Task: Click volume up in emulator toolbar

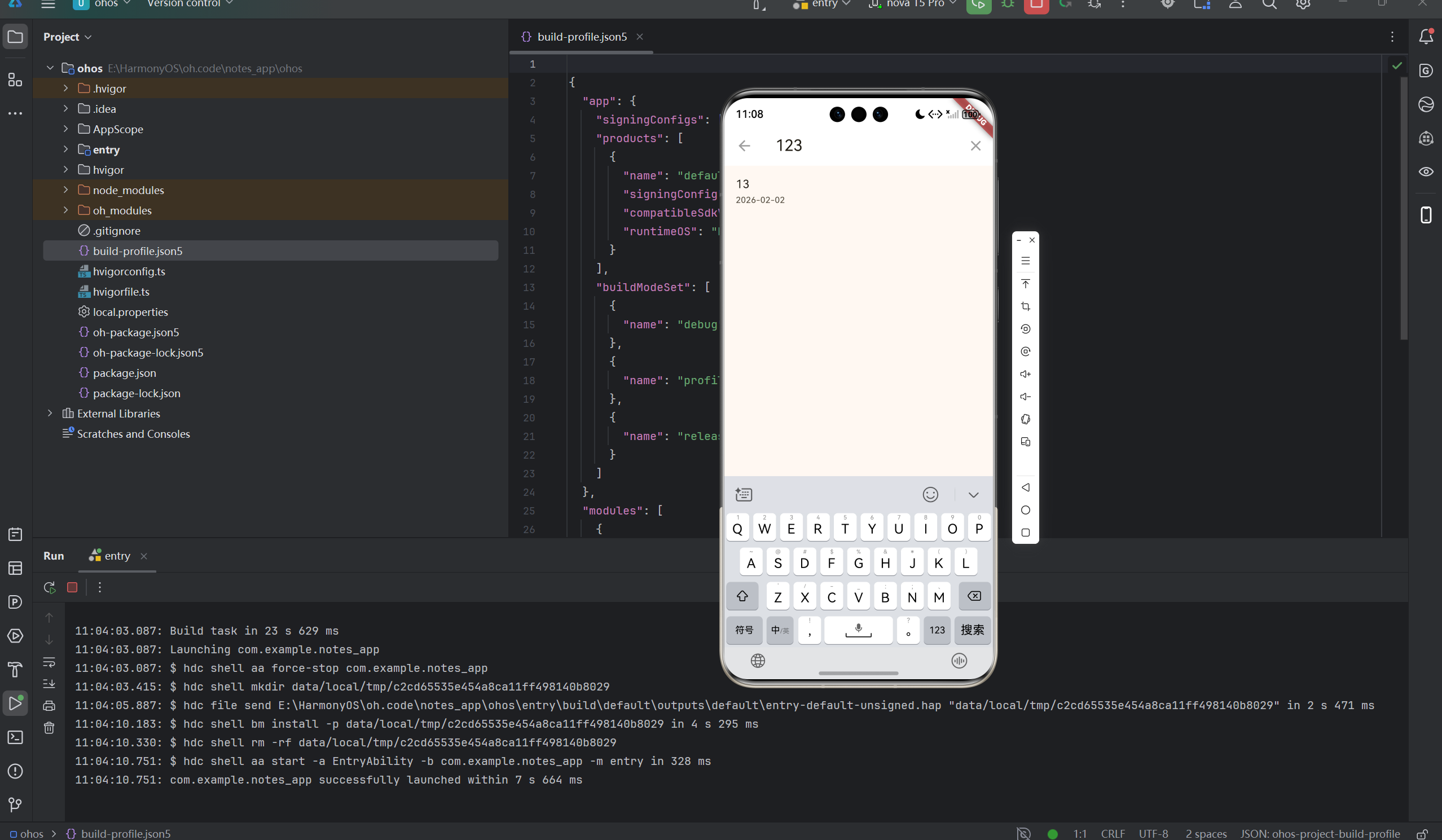Action: [x=1025, y=374]
